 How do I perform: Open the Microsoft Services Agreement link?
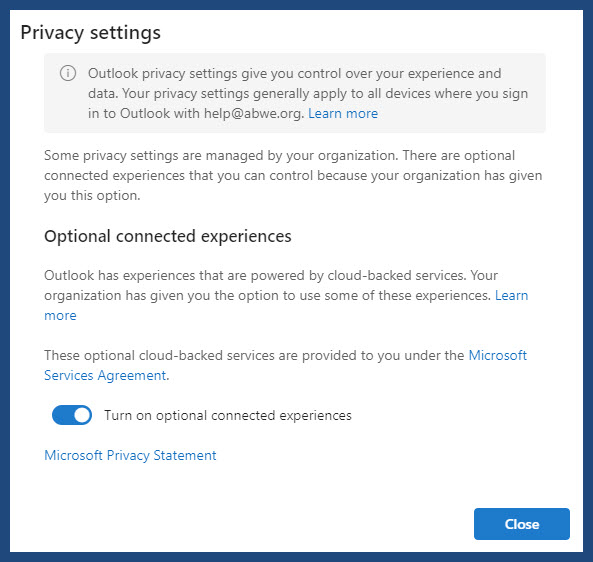(498, 356)
